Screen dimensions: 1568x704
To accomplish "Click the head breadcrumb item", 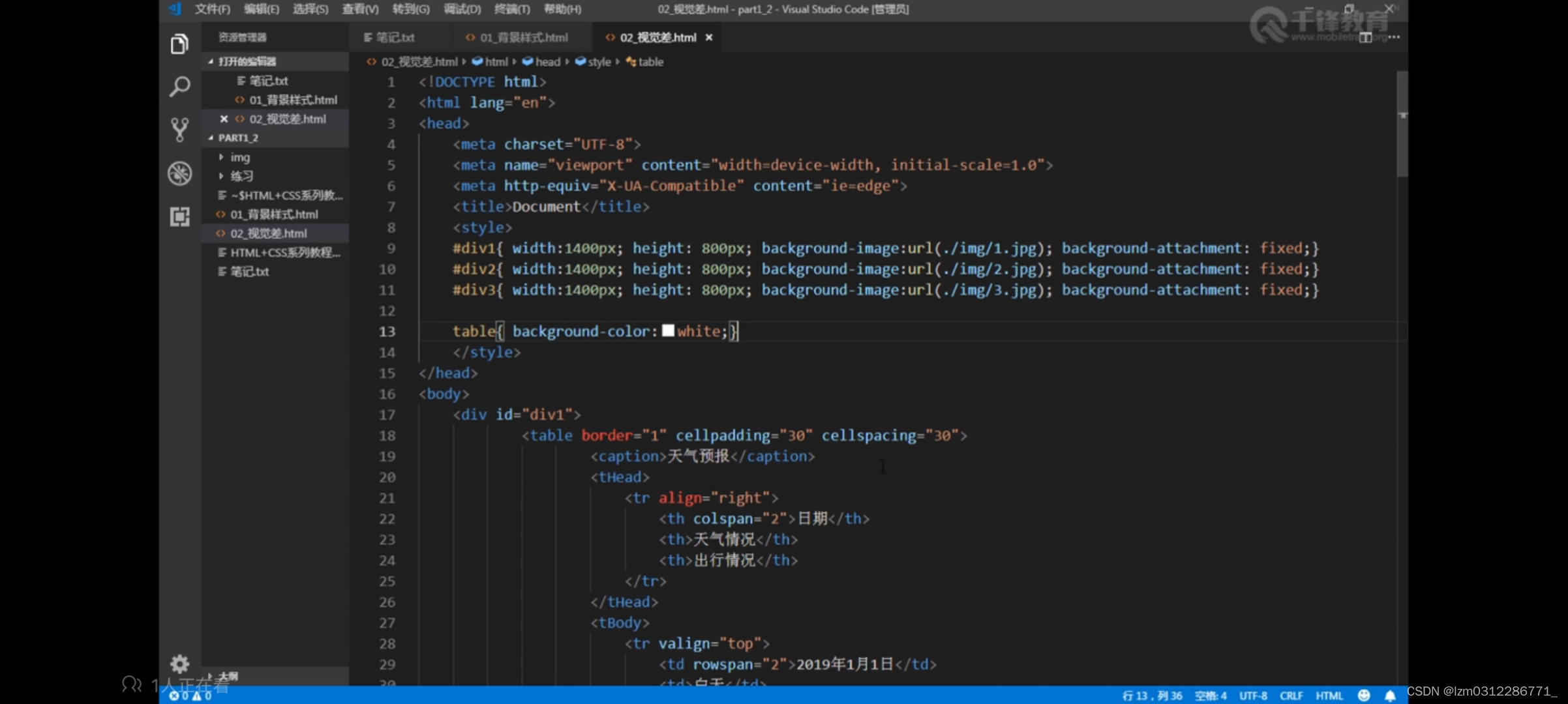I will [x=541, y=62].
